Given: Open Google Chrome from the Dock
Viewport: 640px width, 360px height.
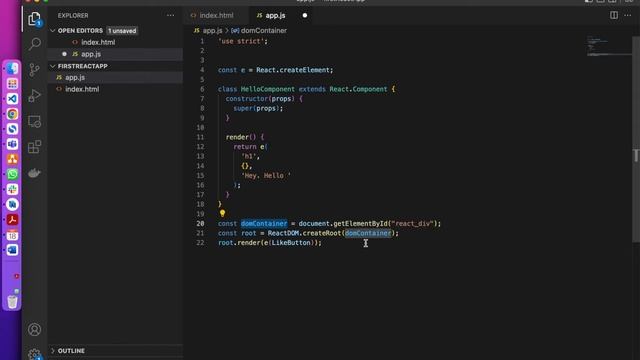Looking at the screenshot, I should [x=12, y=114].
